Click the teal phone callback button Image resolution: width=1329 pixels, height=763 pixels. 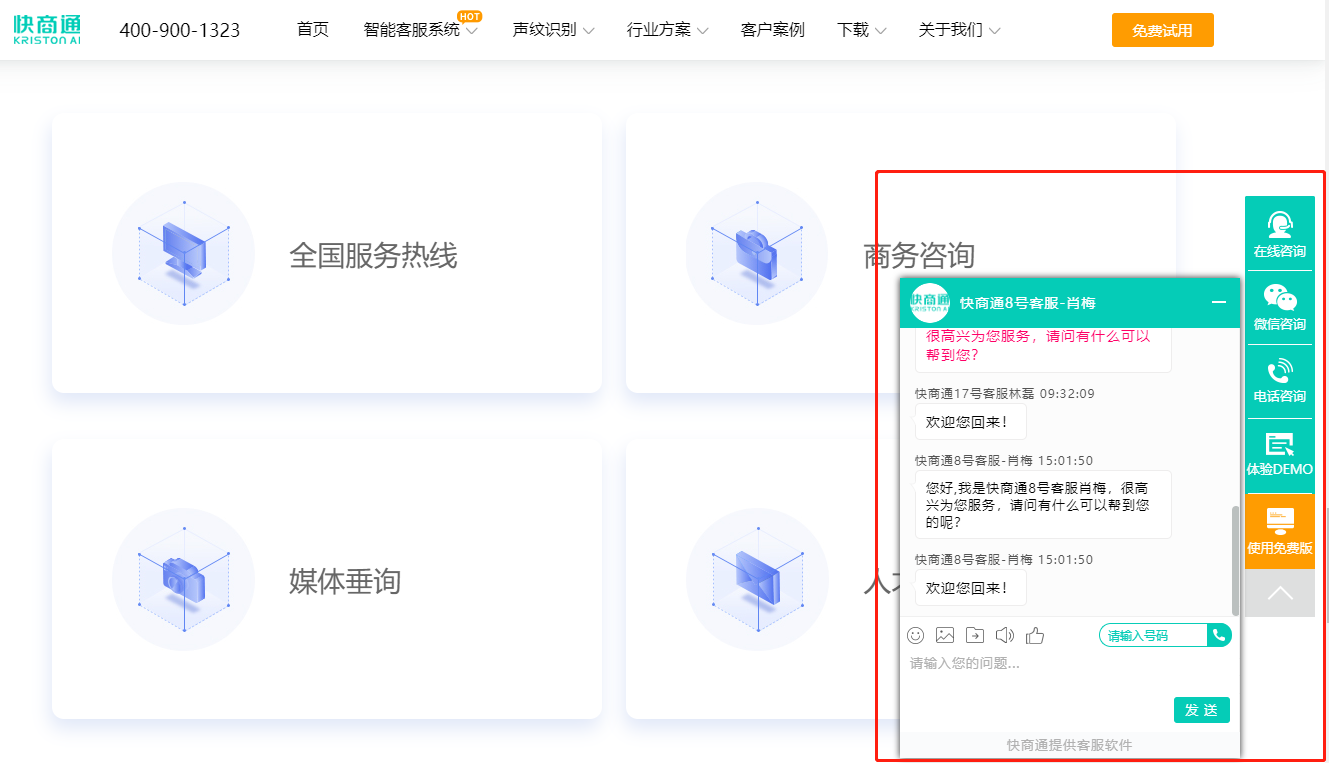1220,635
